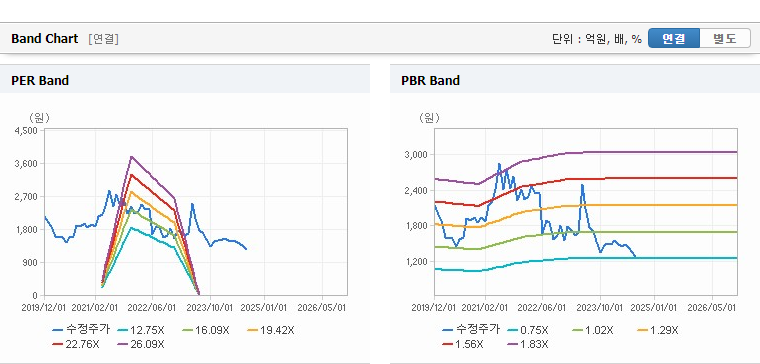This screenshot has width=760, height=364.
Task: Click the [연결] label beside Band Chart
Action: [103, 39]
